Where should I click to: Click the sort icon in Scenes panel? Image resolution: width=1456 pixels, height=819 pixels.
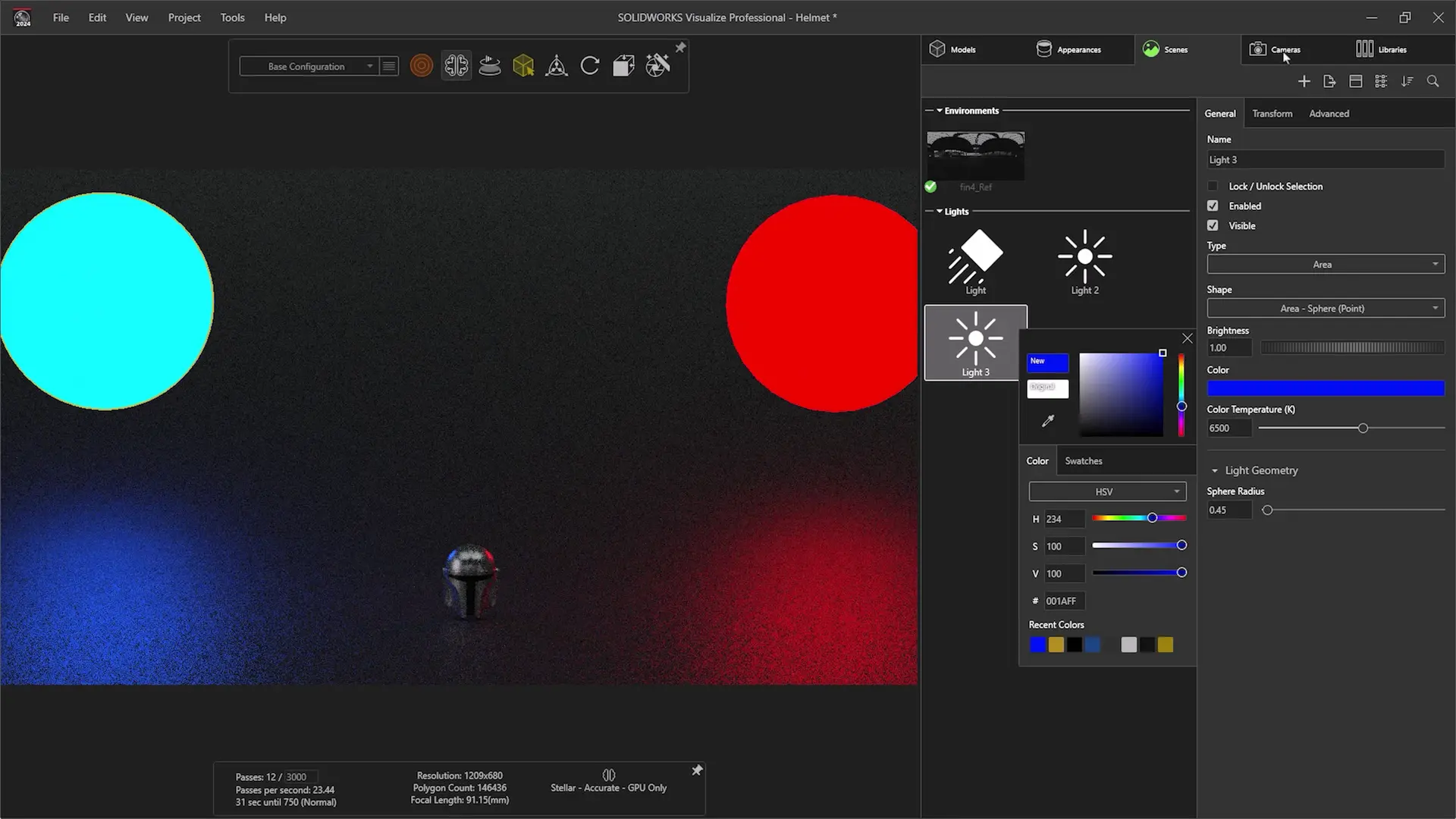point(1407,81)
